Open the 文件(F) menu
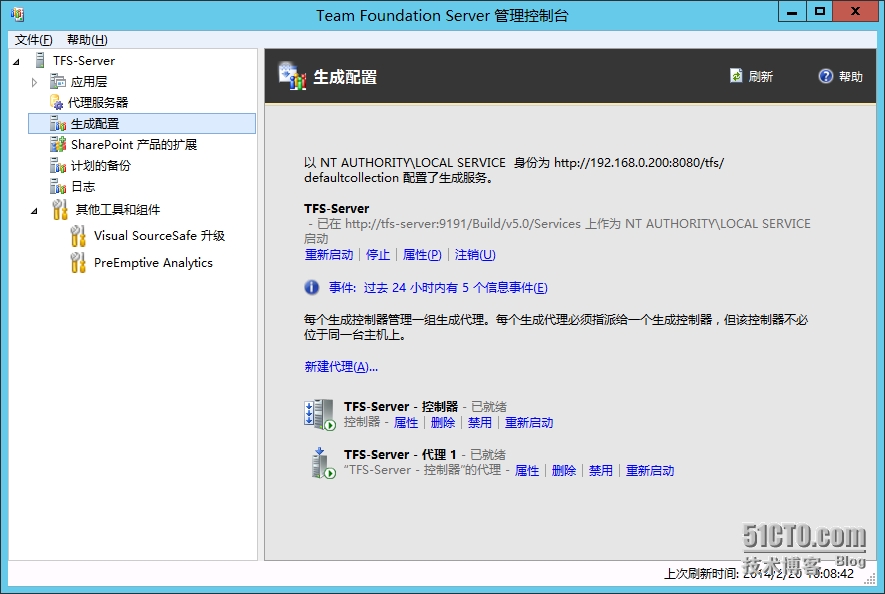 click(33, 40)
